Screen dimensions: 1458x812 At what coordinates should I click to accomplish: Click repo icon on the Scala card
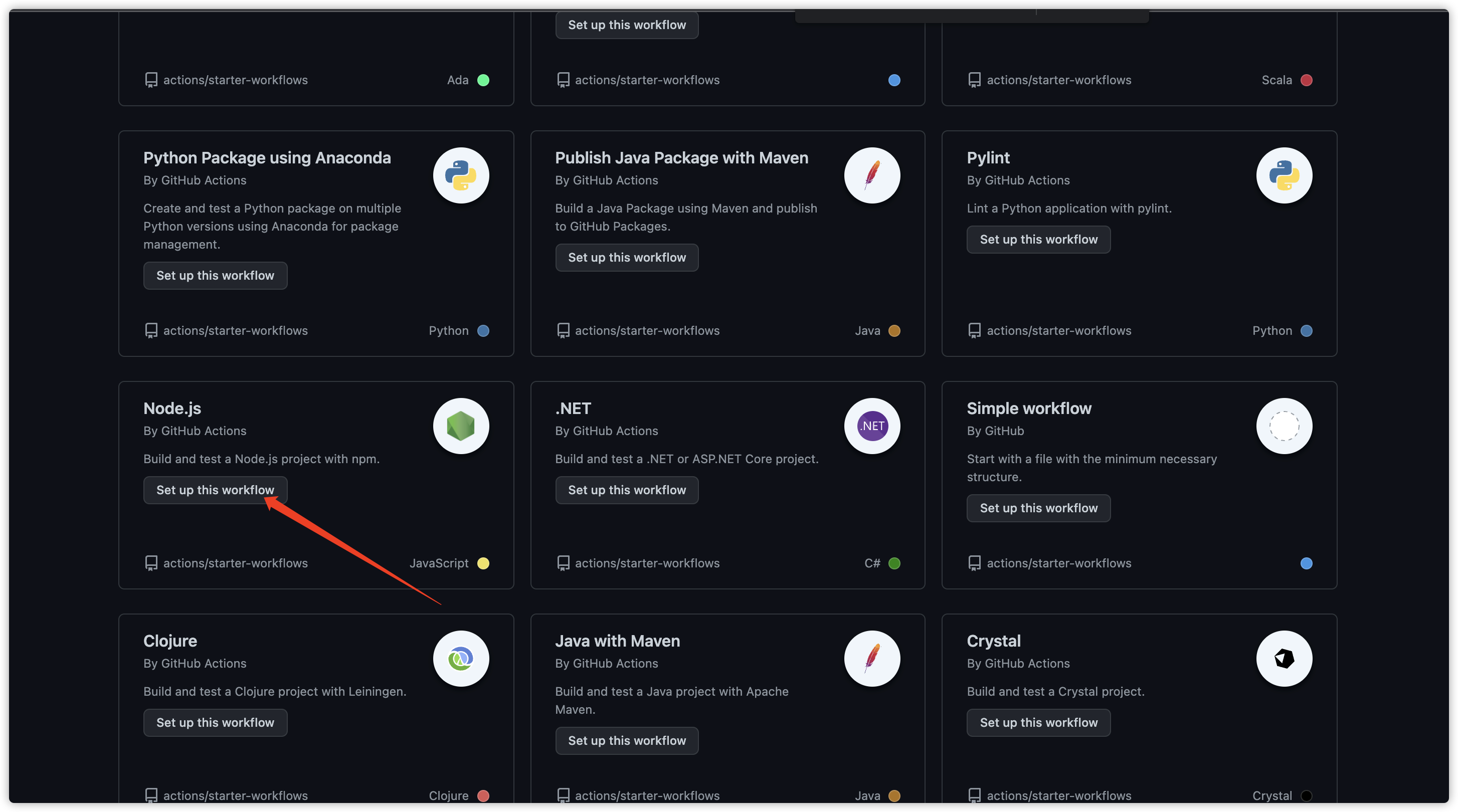(x=975, y=80)
